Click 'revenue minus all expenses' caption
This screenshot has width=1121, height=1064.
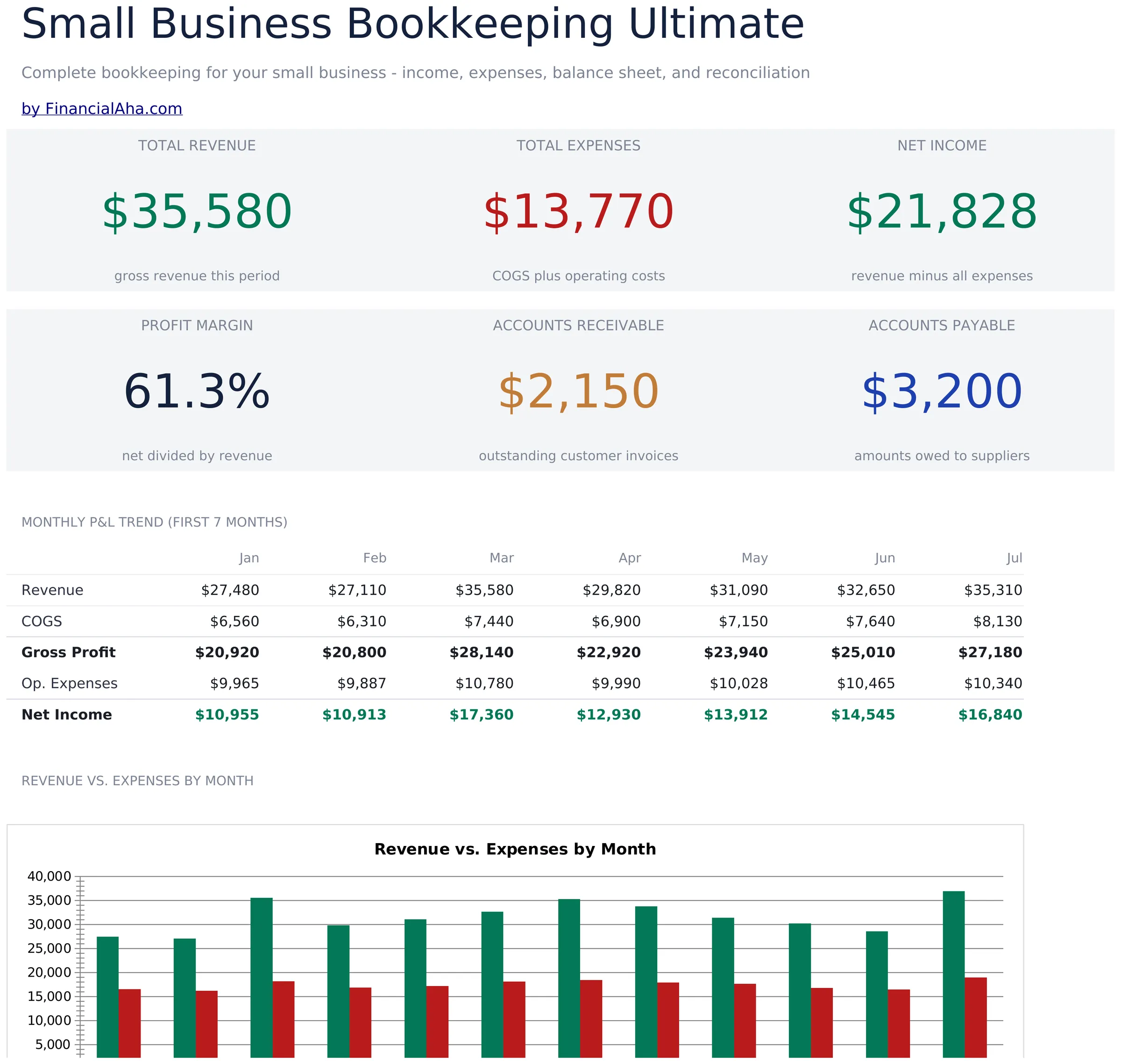coord(942,276)
